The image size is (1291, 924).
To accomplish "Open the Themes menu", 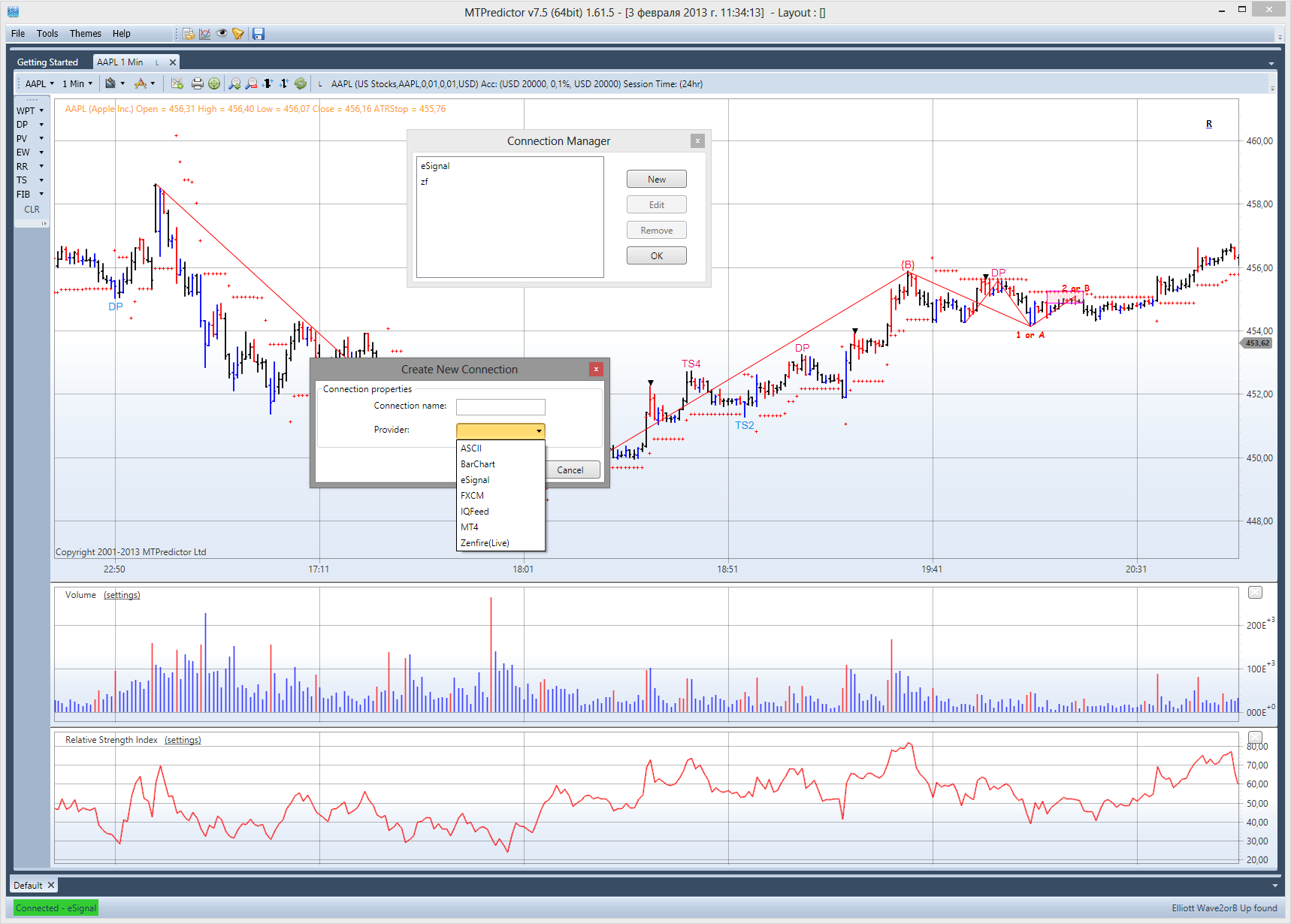I will [85, 34].
